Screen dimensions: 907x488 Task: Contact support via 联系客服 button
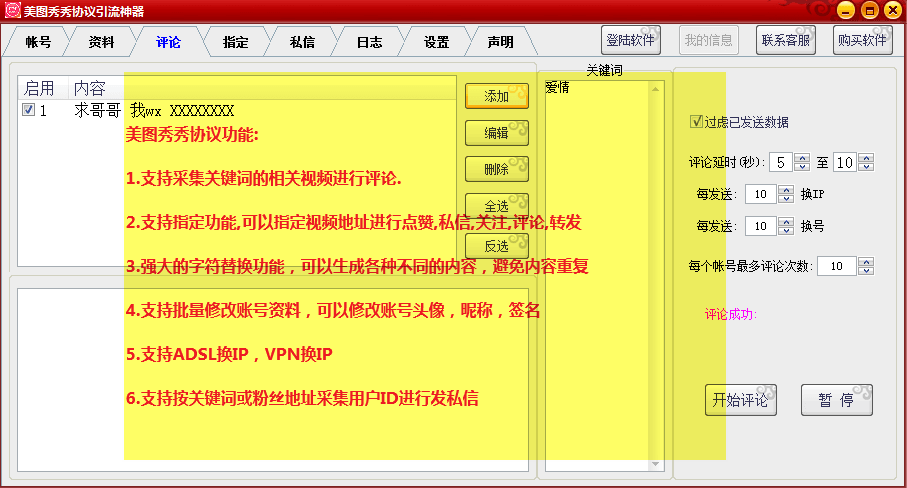[x=786, y=40]
